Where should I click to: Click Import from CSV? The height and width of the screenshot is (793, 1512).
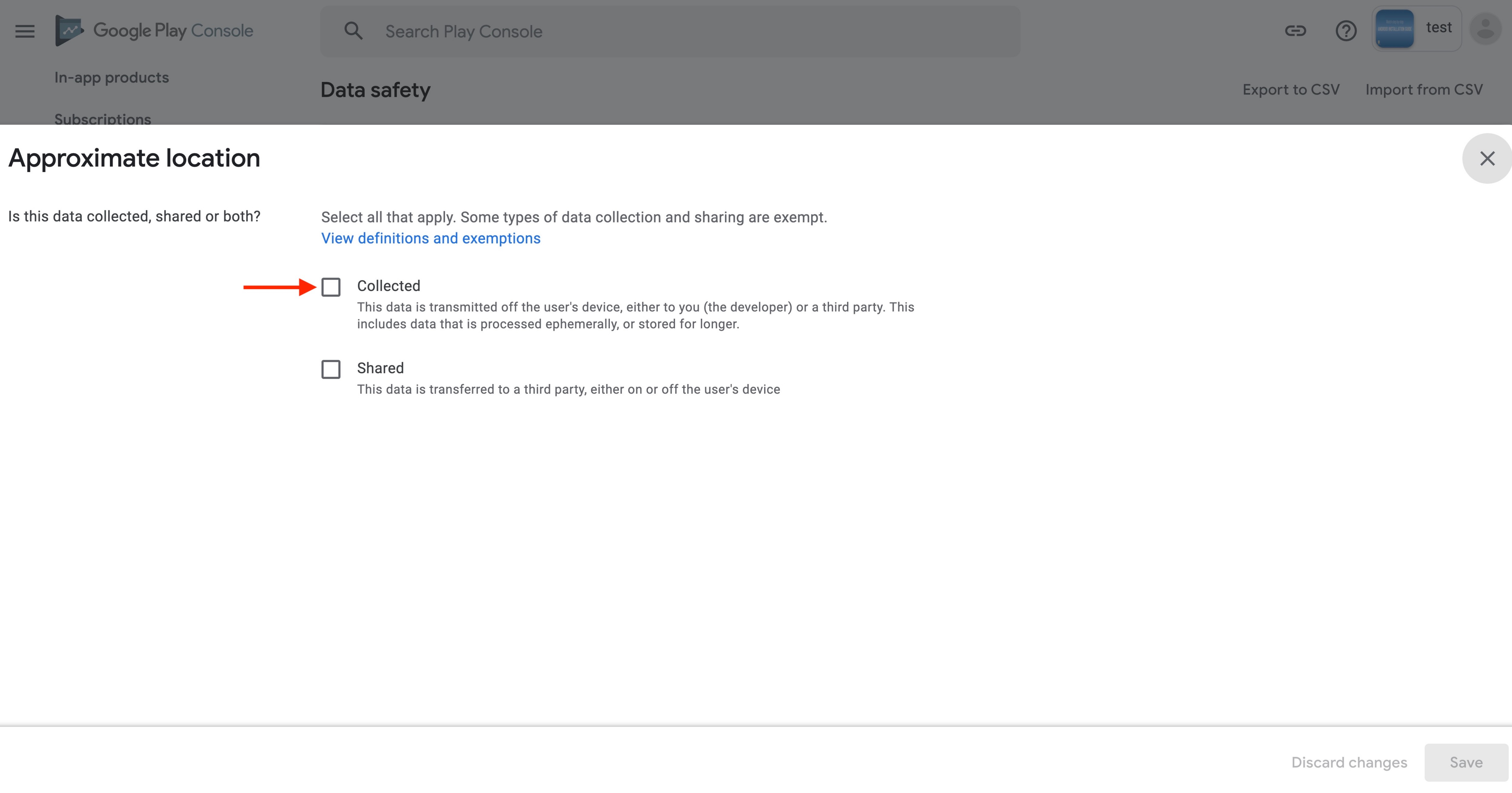(x=1424, y=90)
